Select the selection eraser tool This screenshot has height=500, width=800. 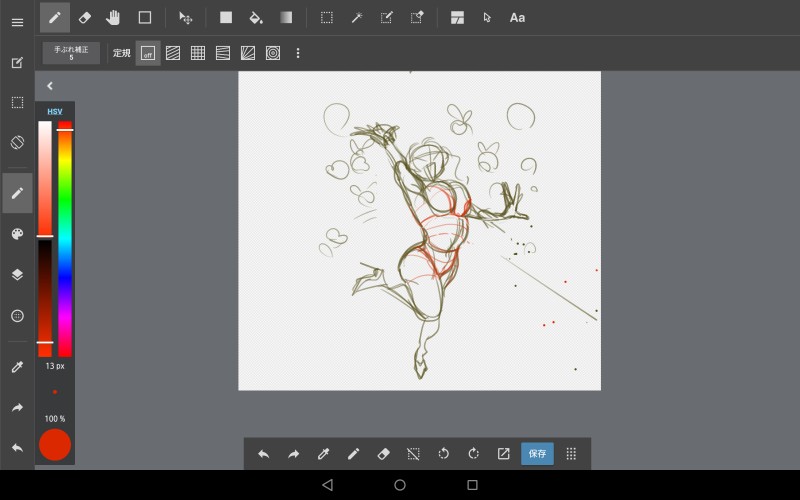click(417, 18)
